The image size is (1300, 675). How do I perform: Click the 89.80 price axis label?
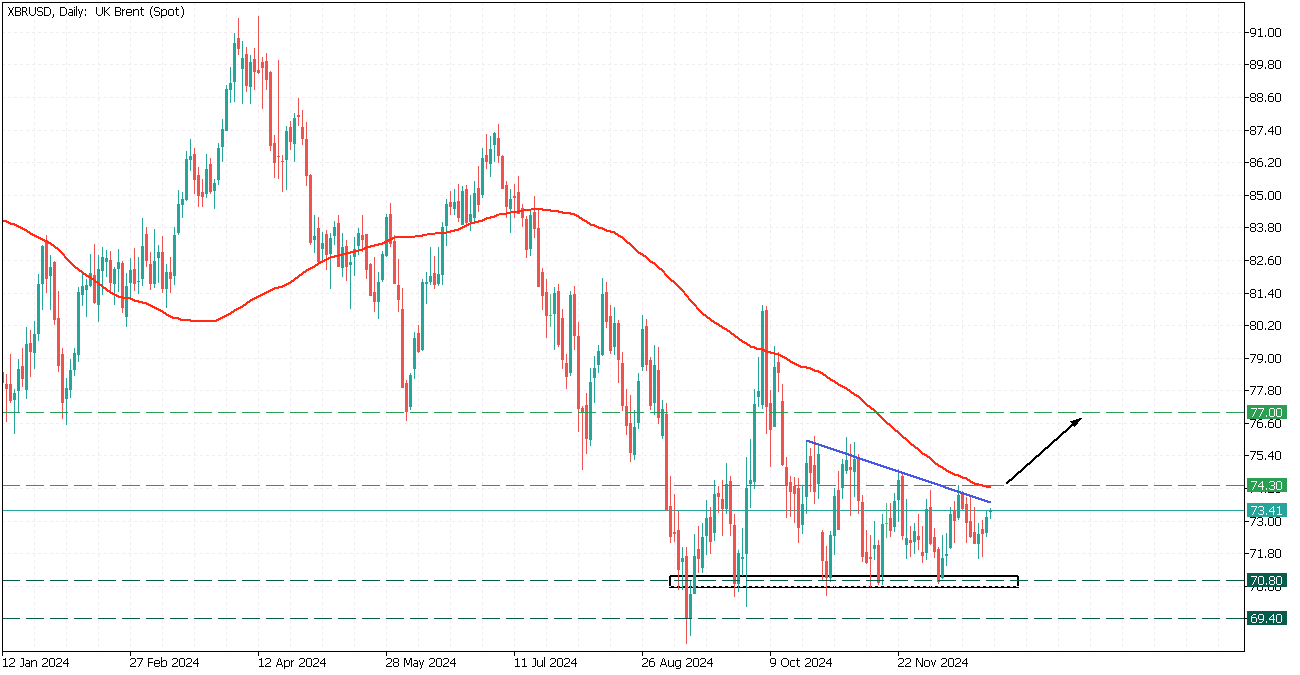(1265, 65)
